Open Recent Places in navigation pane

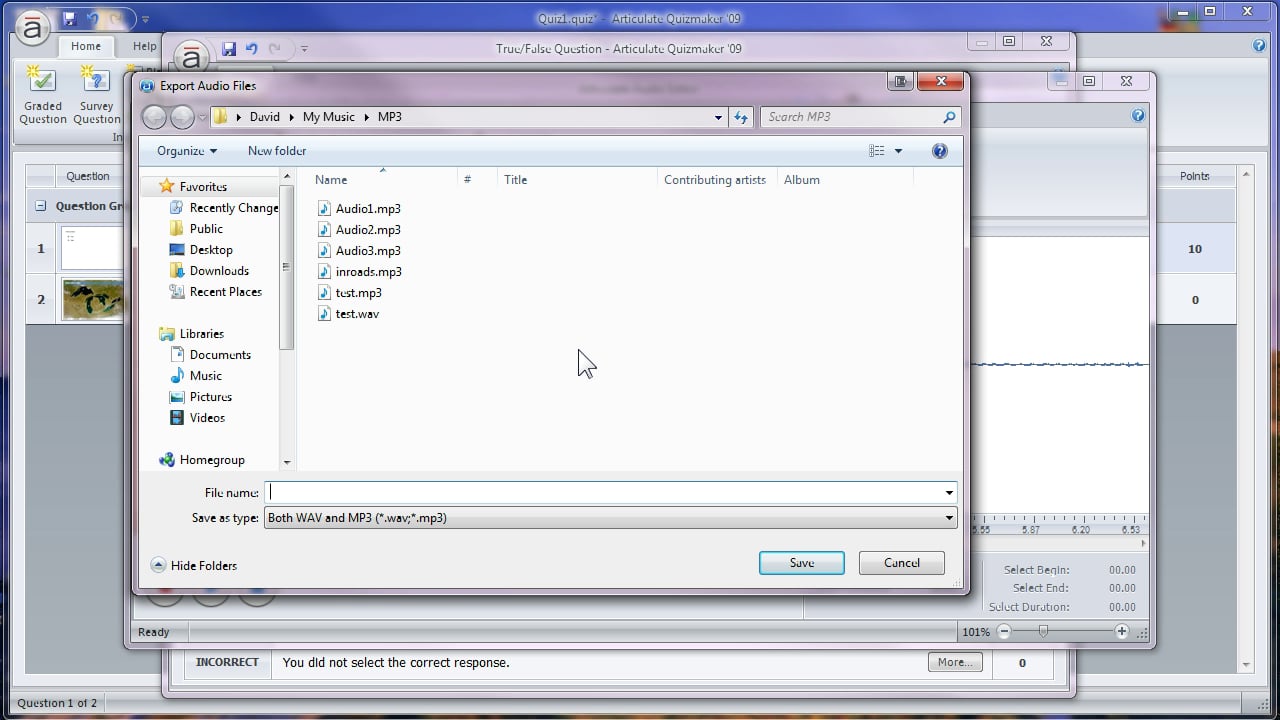215,292
